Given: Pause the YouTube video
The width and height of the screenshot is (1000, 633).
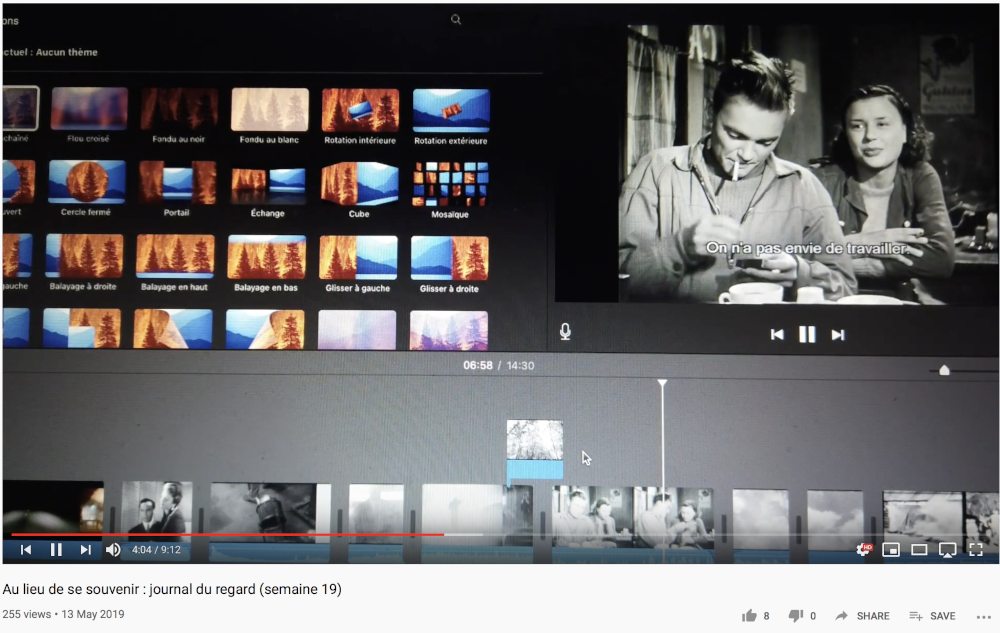Looking at the screenshot, I should click(x=56, y=549).
